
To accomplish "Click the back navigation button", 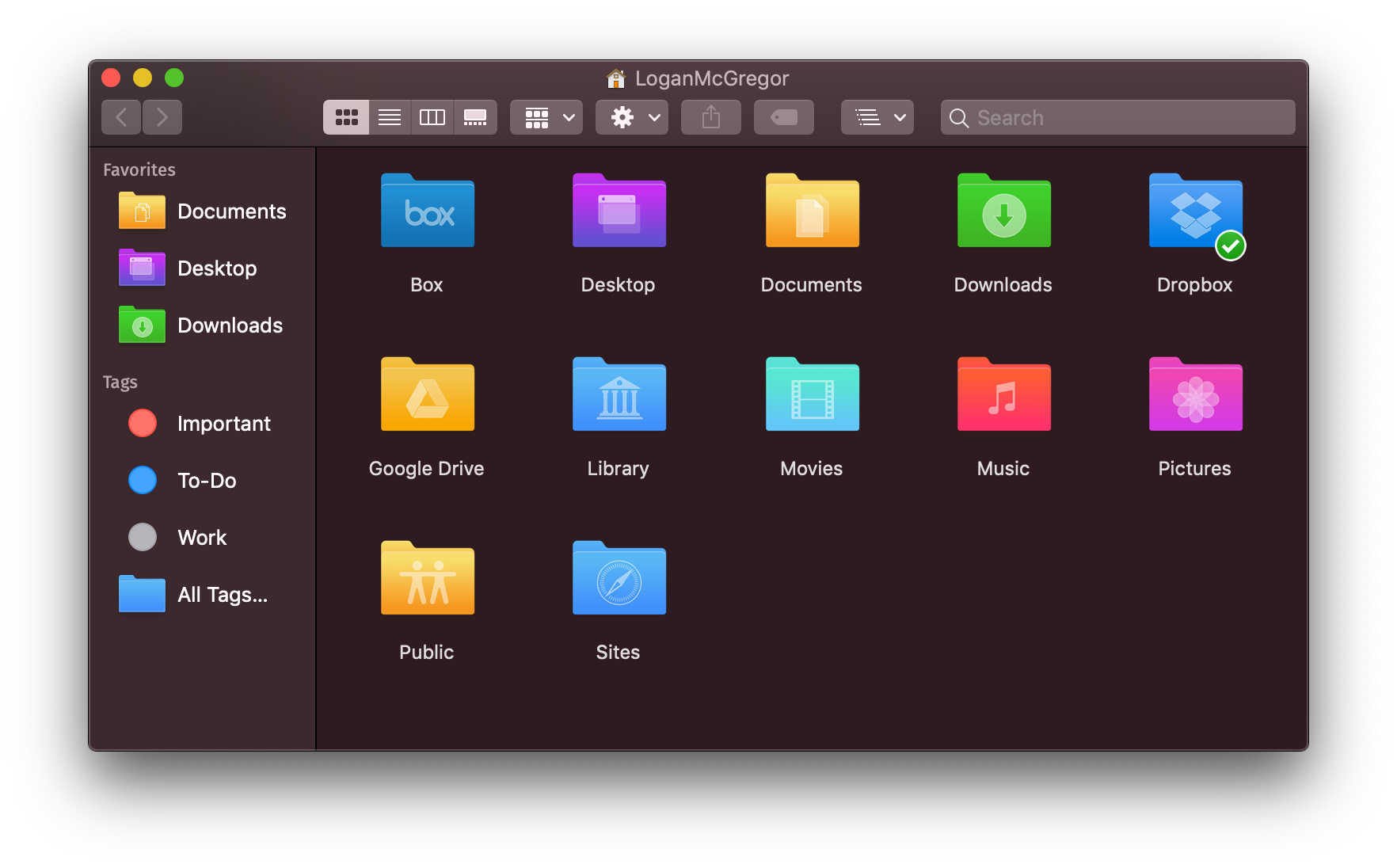I will [120, 116].
